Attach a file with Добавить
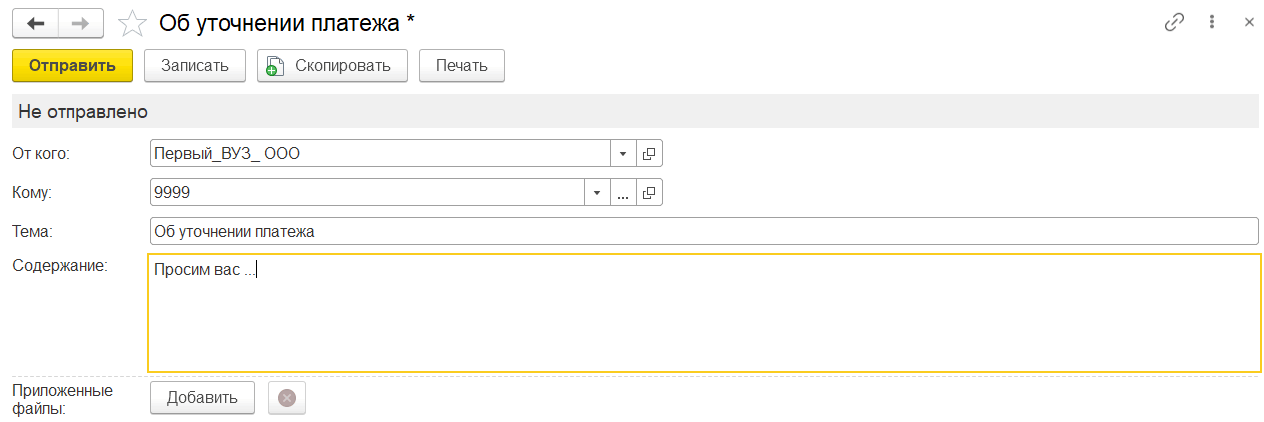 click(x=202, y=398)
